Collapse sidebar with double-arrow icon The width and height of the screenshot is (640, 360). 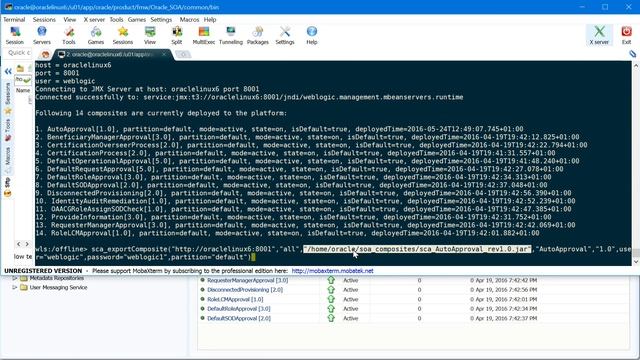(x=8, y=71)
